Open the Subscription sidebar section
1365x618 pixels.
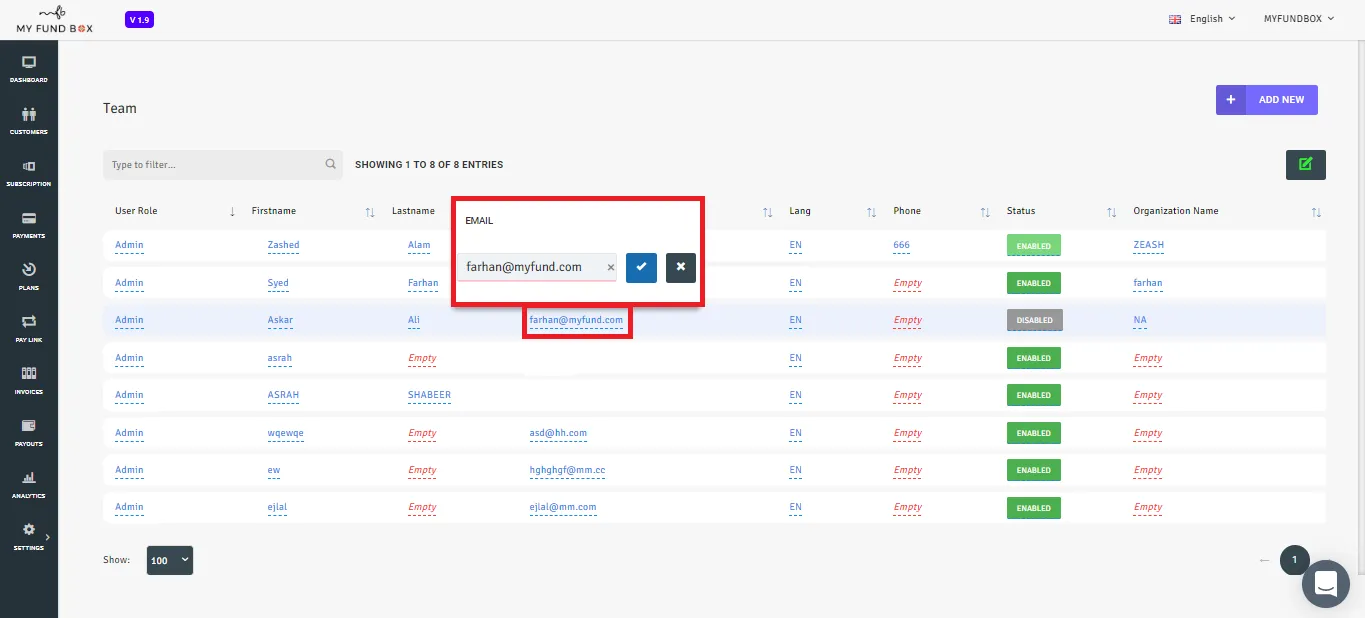click(x=29, y=173)
